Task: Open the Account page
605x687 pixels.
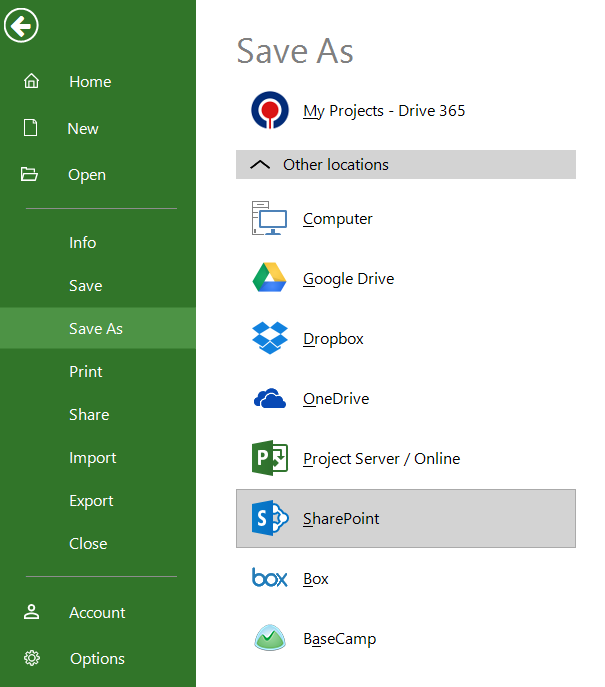Action: point(97,613)
